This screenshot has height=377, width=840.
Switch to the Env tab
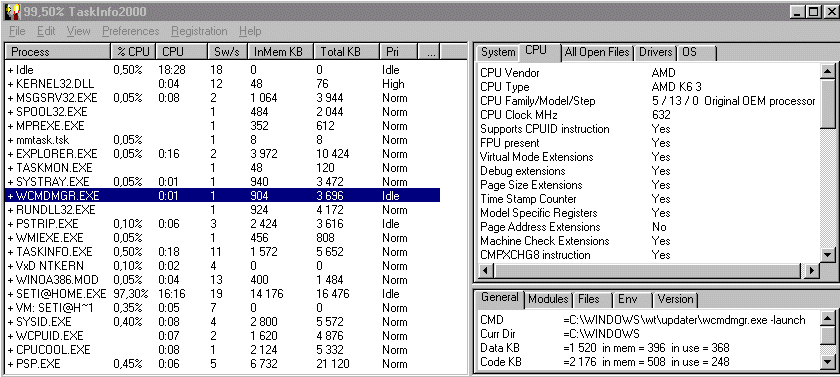click(631, 299)
